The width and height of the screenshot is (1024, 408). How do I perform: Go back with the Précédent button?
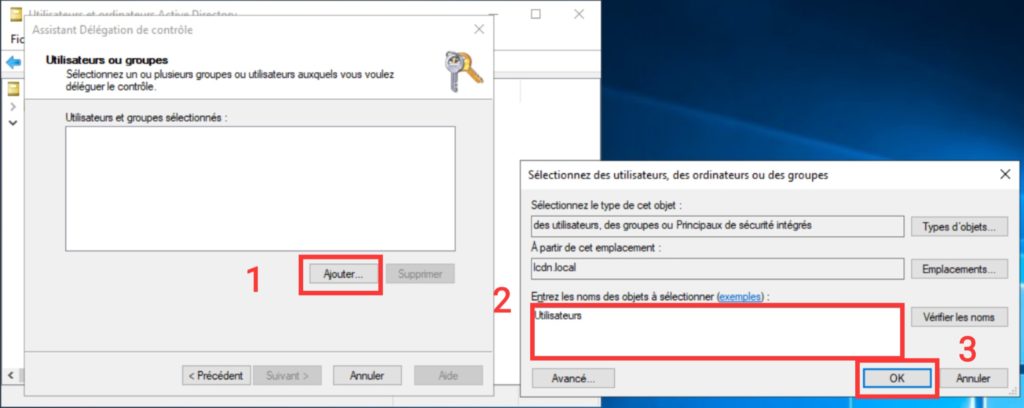[x=216, y=375]
